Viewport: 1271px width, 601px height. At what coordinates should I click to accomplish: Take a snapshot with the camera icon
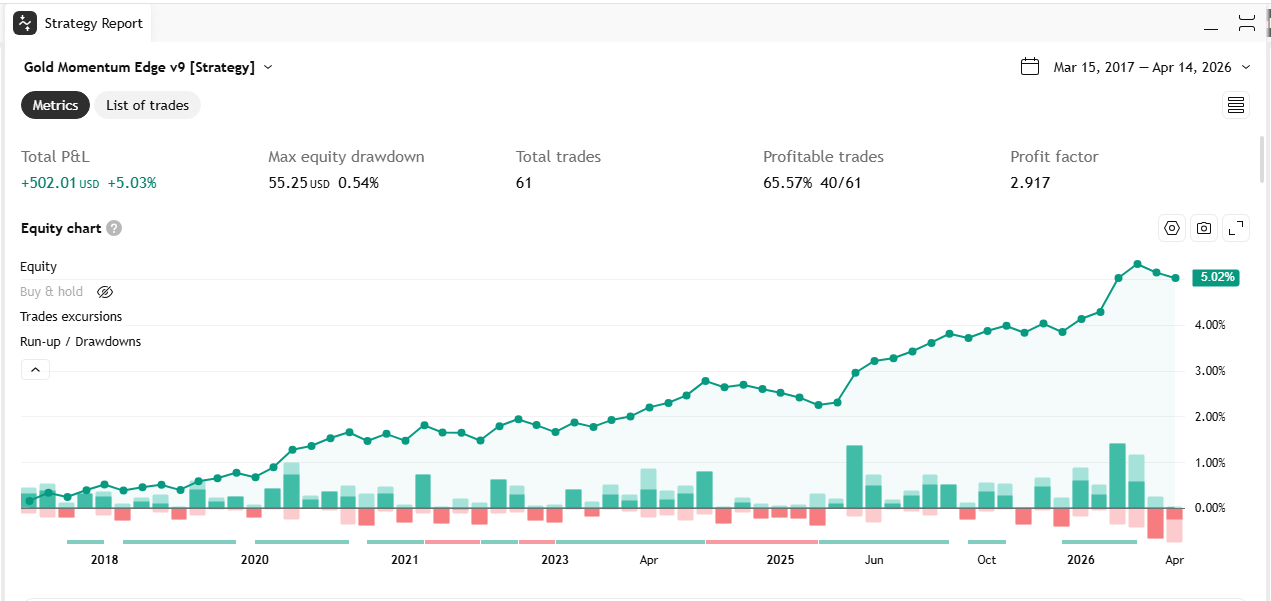[1204, 228]
